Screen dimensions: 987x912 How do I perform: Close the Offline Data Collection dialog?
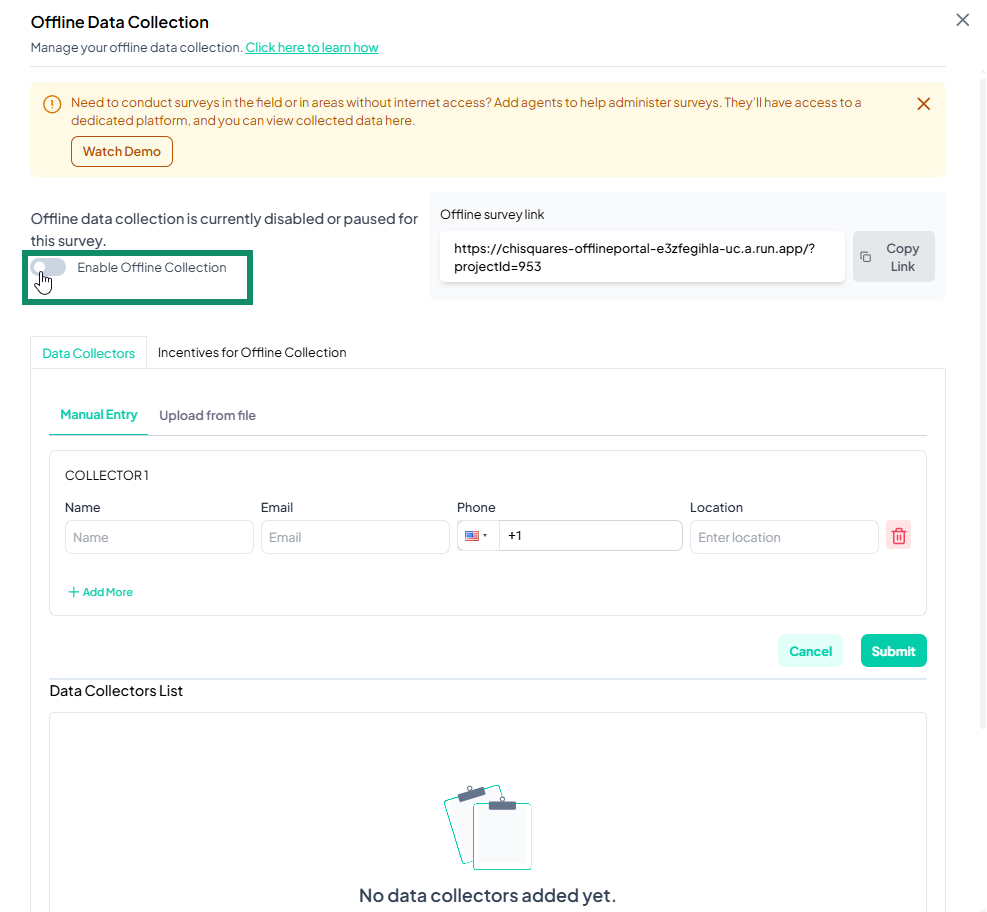[x=962, y=20]
